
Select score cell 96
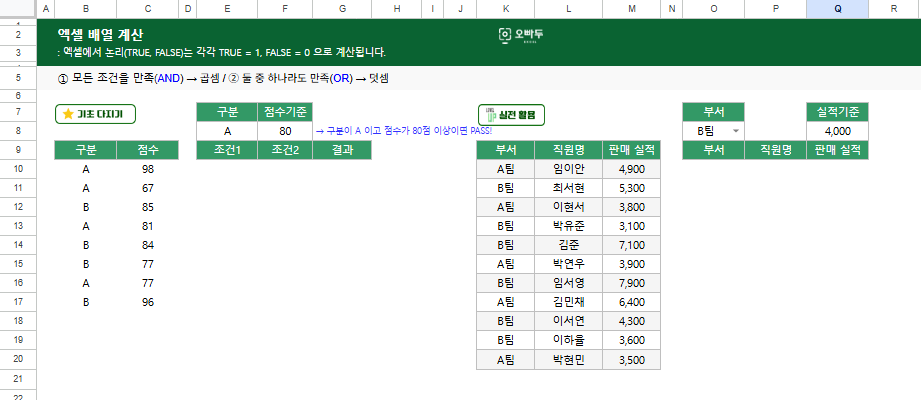click(x=147, y=302)
